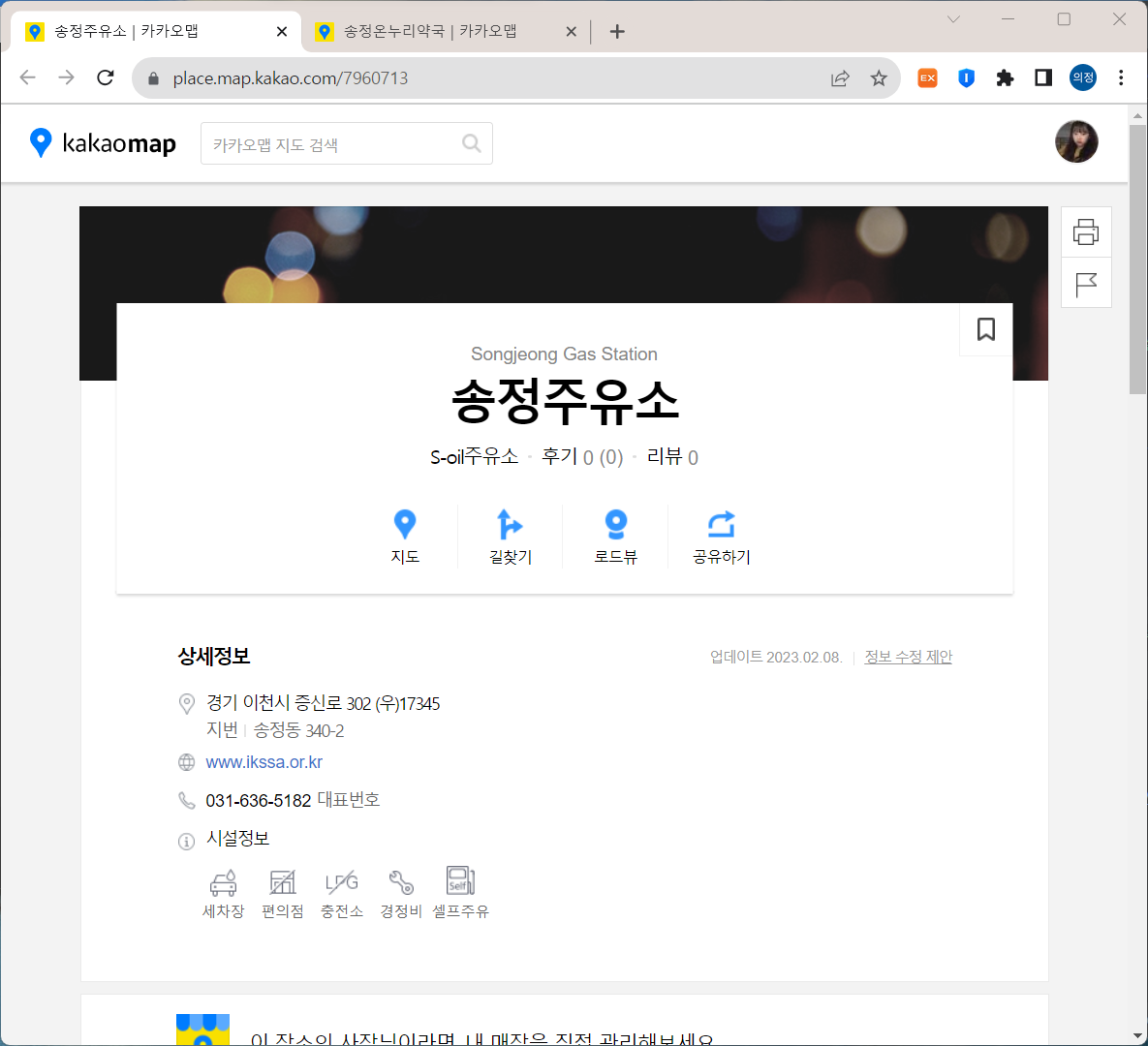Screen dimensions: 1148x1046
Task: Open the 길찾기 directions icon
Action: pos(511,536)
